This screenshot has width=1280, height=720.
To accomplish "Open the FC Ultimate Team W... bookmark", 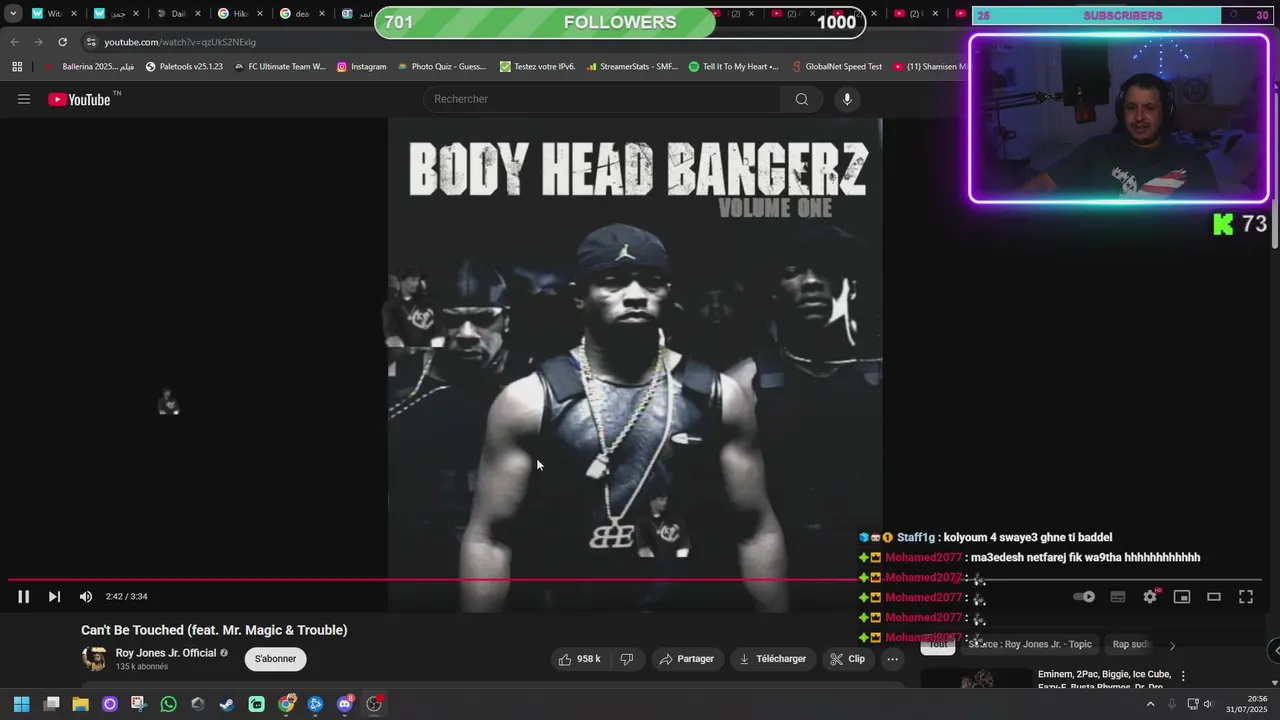I will [280, 67].
